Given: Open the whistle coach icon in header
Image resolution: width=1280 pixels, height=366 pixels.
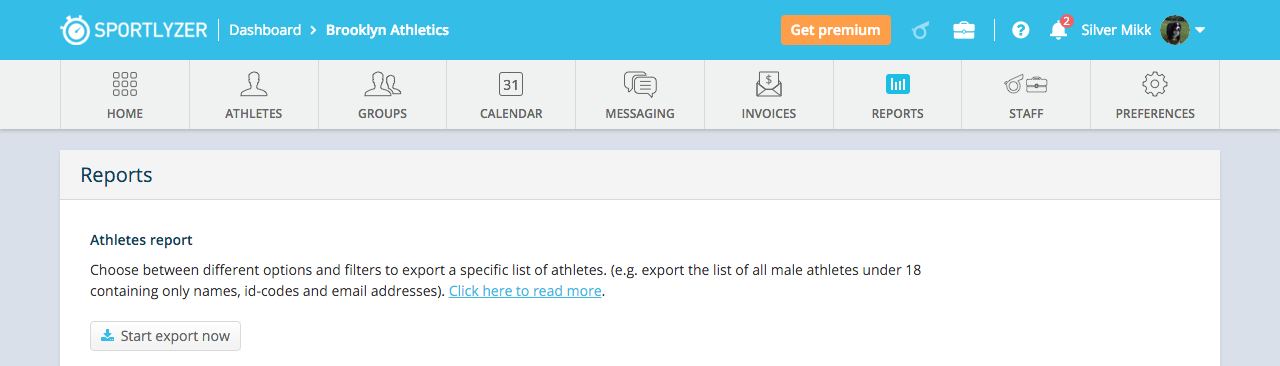Looking at the screenshot, I should (x=921, y=30).
